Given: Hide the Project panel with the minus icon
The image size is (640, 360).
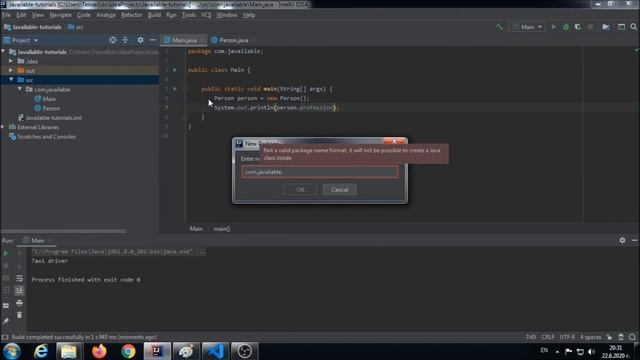Looking at the screenshot, I should pos(153,40).
